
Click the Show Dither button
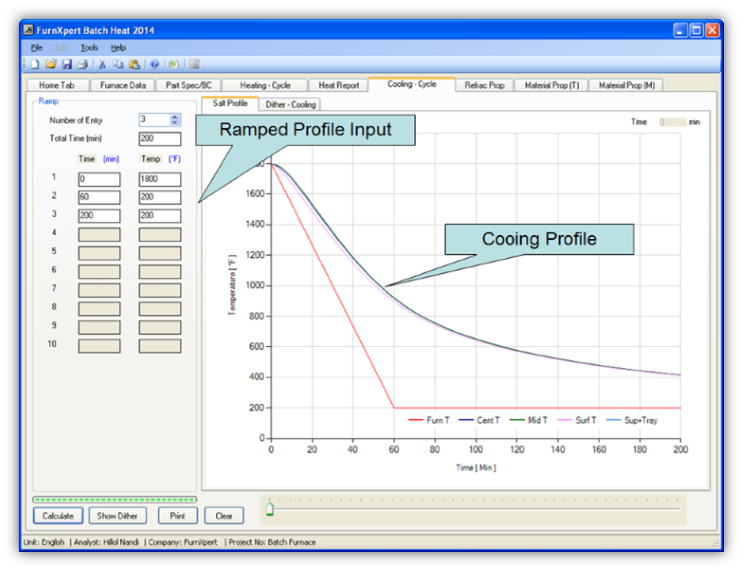tap(117, 516)
